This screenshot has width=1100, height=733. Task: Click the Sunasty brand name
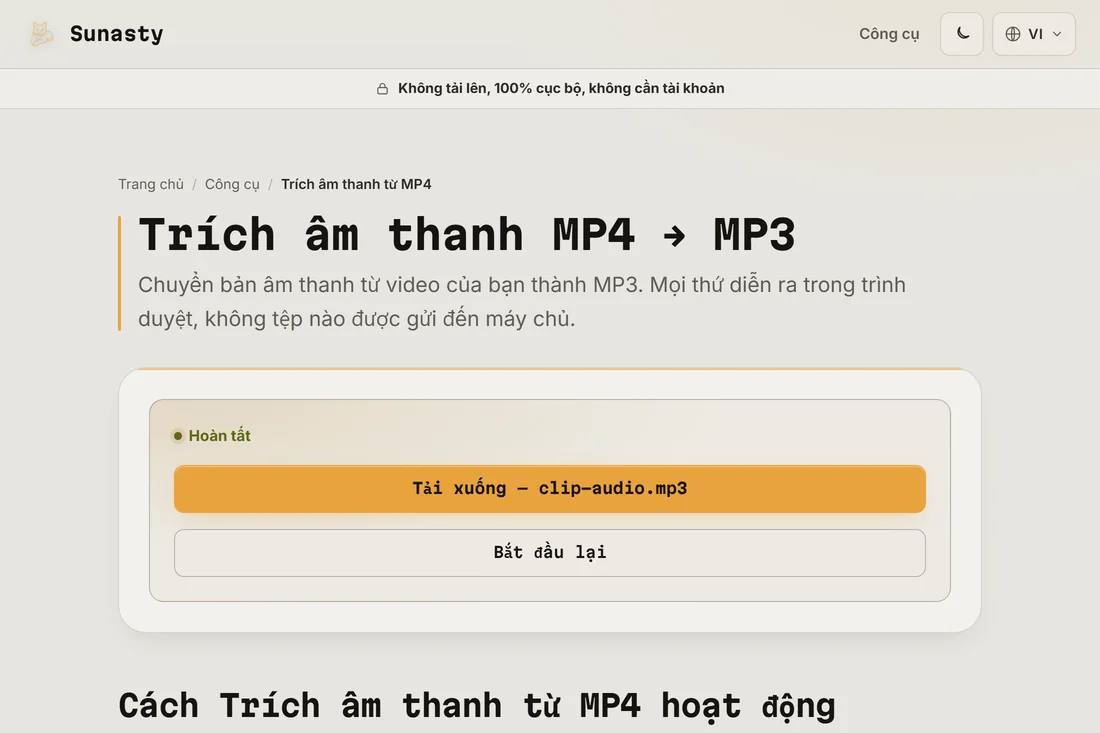pos(116,34)
